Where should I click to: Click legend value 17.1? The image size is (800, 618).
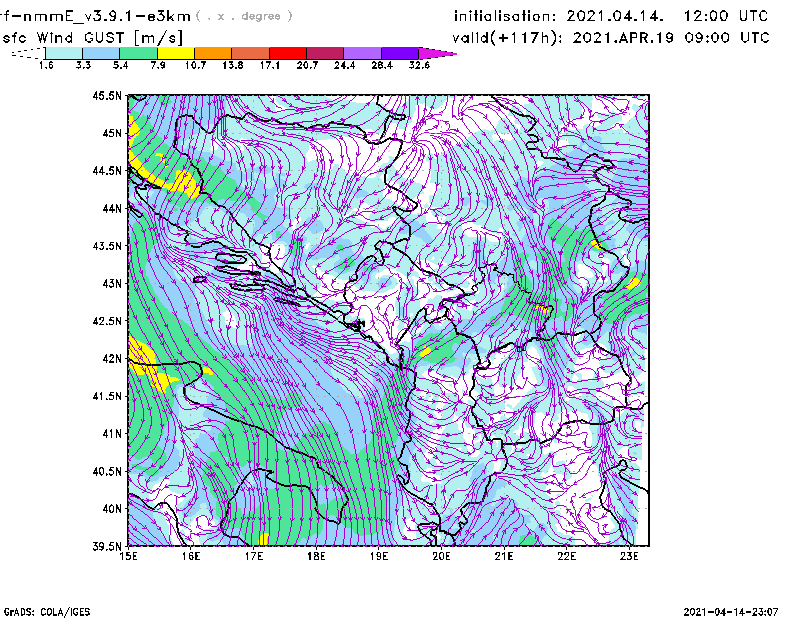point(270,65)
